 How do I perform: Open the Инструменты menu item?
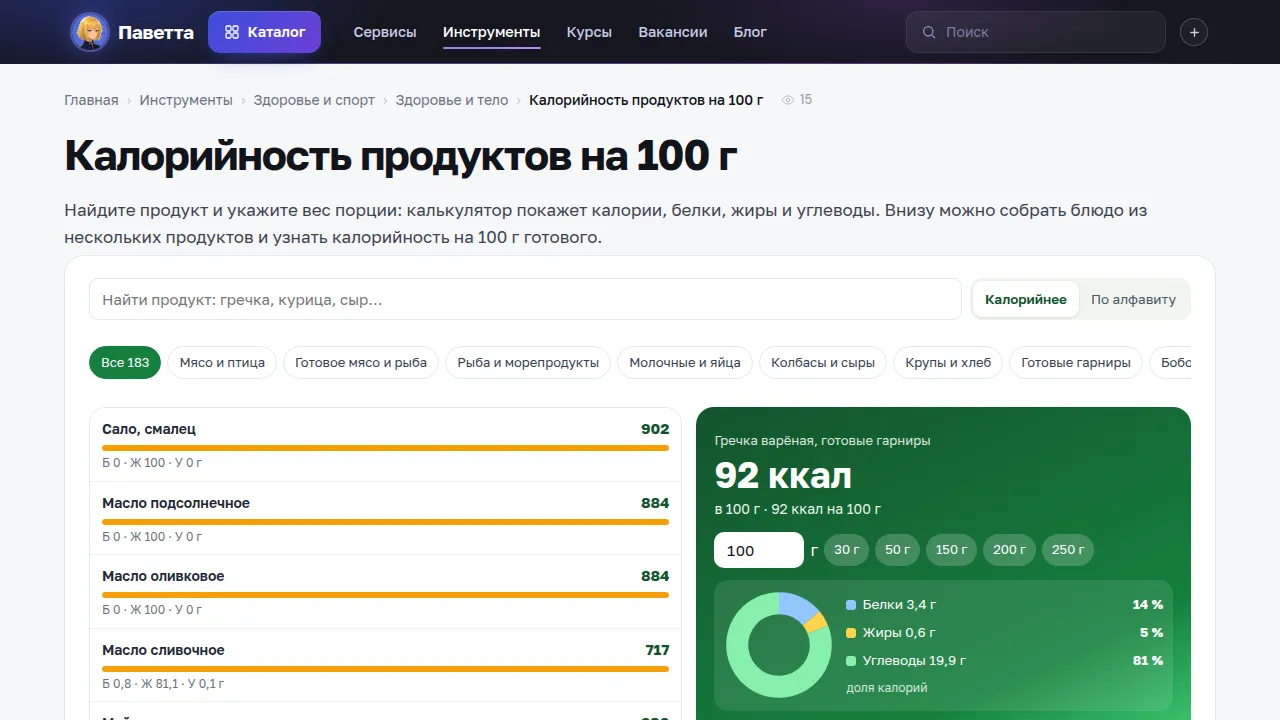point(492,32)
